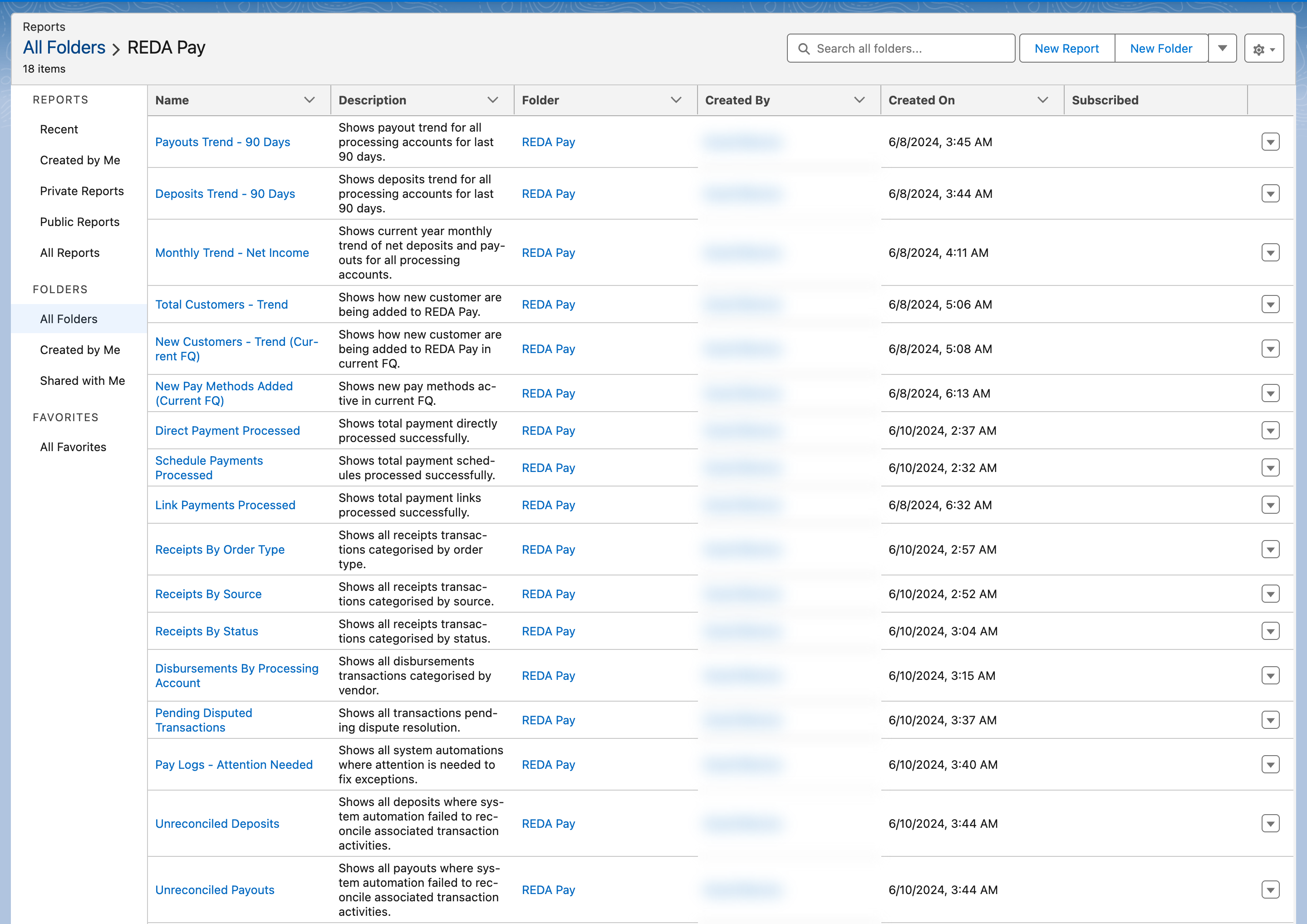This screenshot has height=924, width=1307.
Task: Open Disbursements By Processing Account report
Action: [x=237, y=676]
